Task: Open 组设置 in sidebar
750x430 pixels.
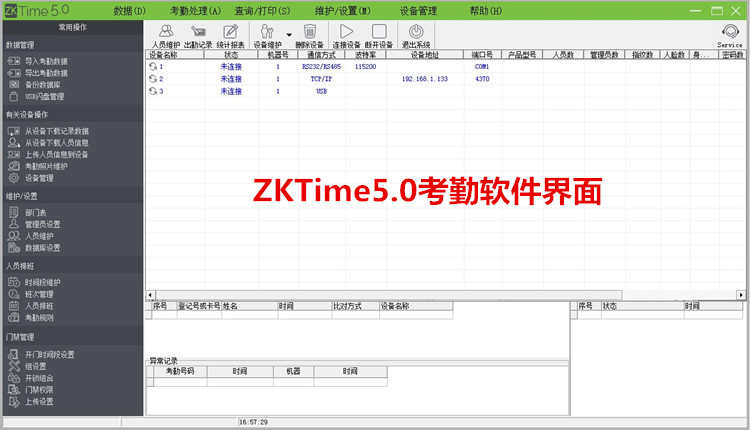Action: (x=28, y=366)
